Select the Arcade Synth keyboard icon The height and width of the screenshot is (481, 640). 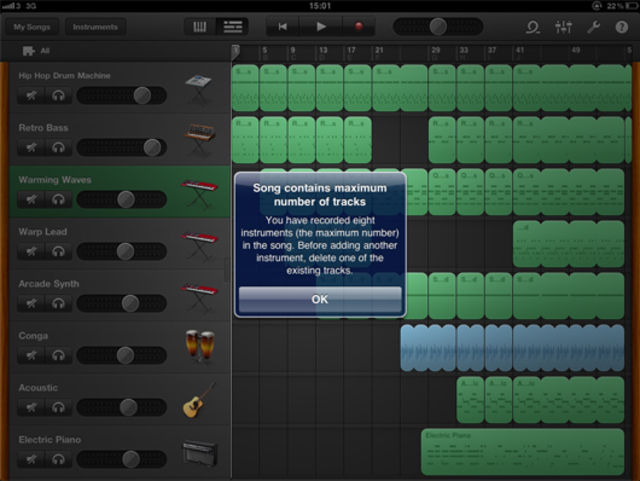pos(199,297)
